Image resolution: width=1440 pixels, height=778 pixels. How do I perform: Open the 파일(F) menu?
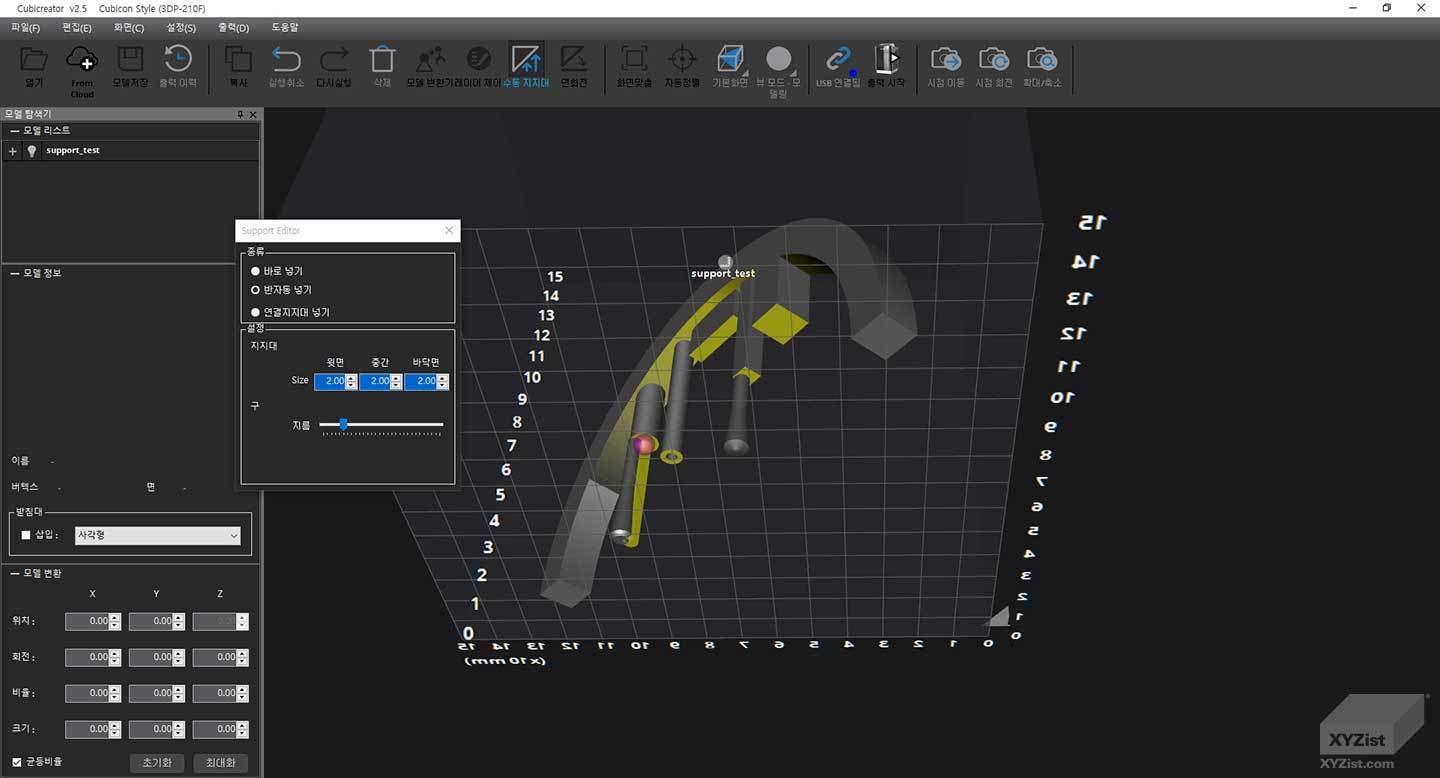pyautogui.click(x=25, y=28)
